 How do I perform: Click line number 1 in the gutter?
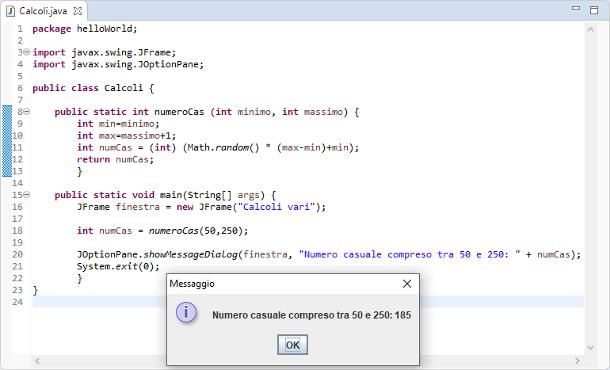click(x=20, y=29)
